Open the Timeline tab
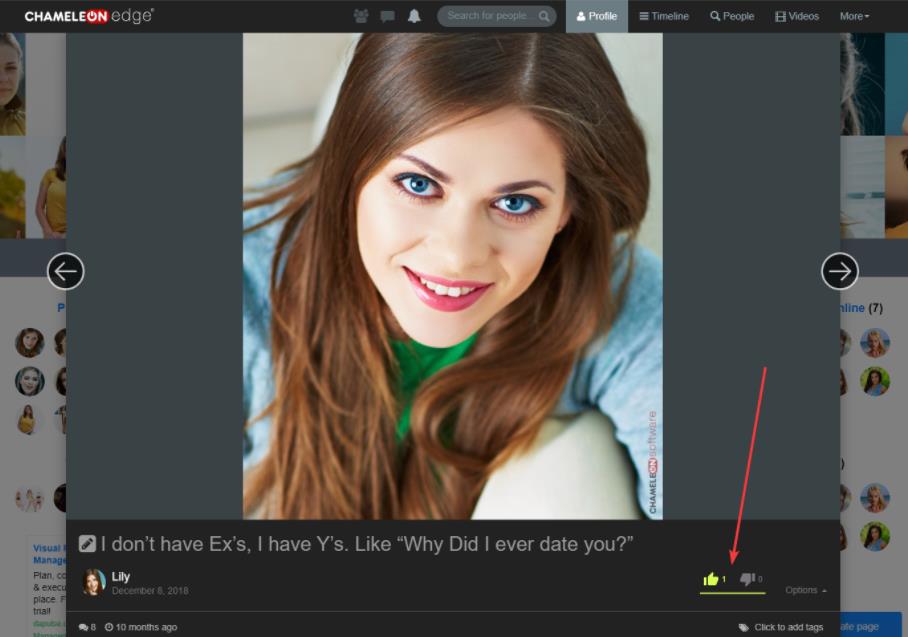 (663, 16)
